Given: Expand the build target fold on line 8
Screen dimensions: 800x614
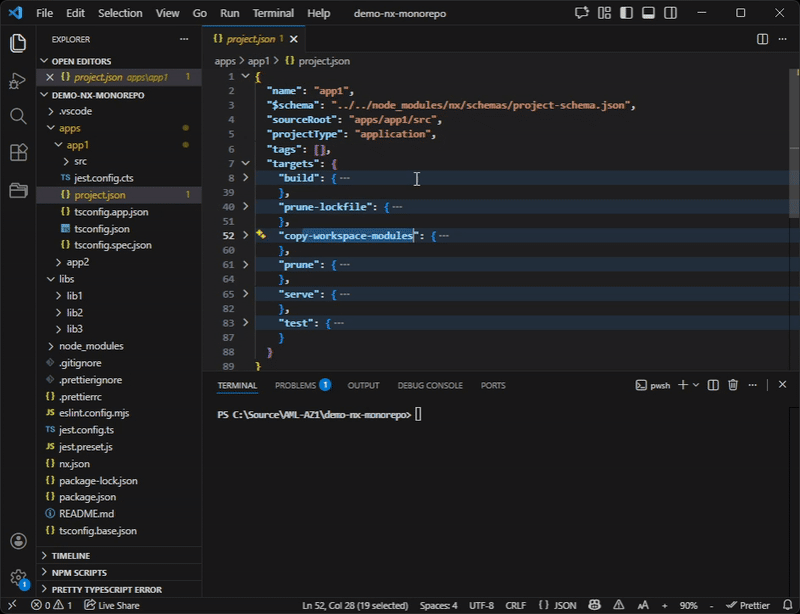Looking at the screenshot, I should [x=245, y=178].
